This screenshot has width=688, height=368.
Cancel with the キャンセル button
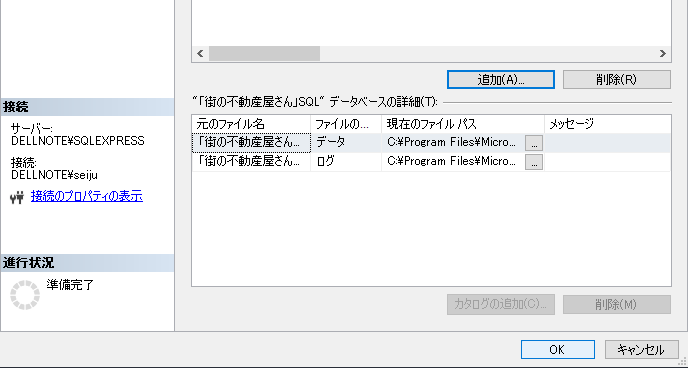point(641,350)
